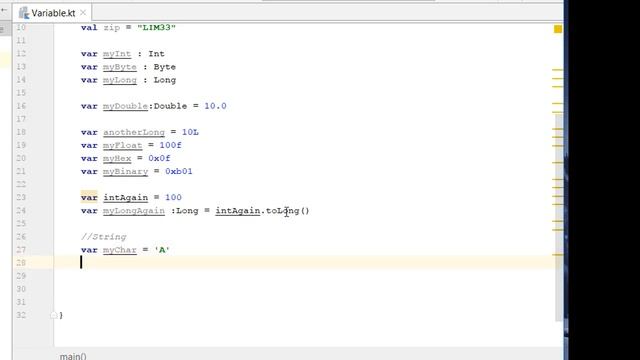Click the highlighted var keyword on line 23
640x360 pixels.
pyautogui.click(x=89, y=198)
